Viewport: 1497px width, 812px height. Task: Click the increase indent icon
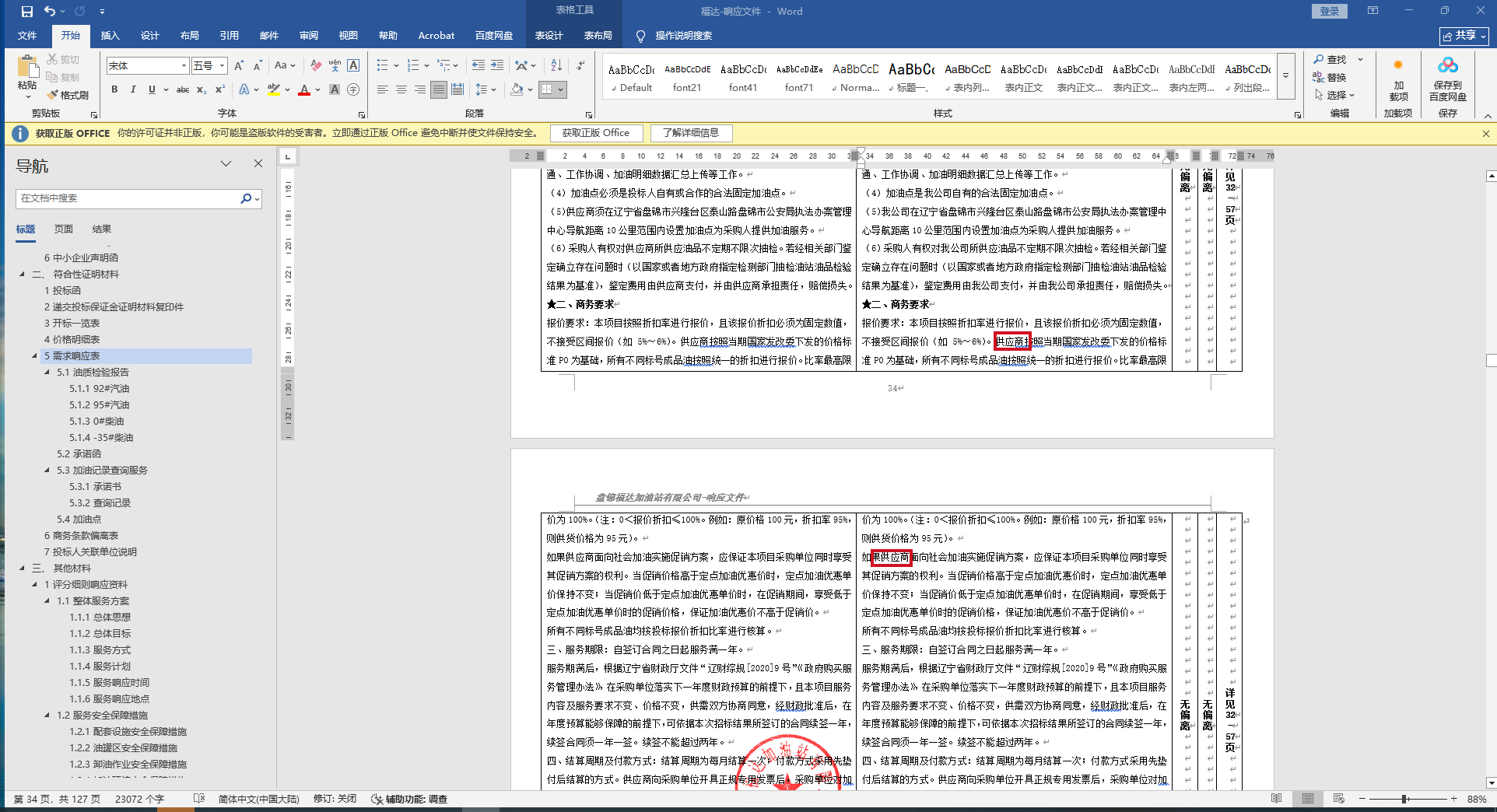click(x=497, y=65)
